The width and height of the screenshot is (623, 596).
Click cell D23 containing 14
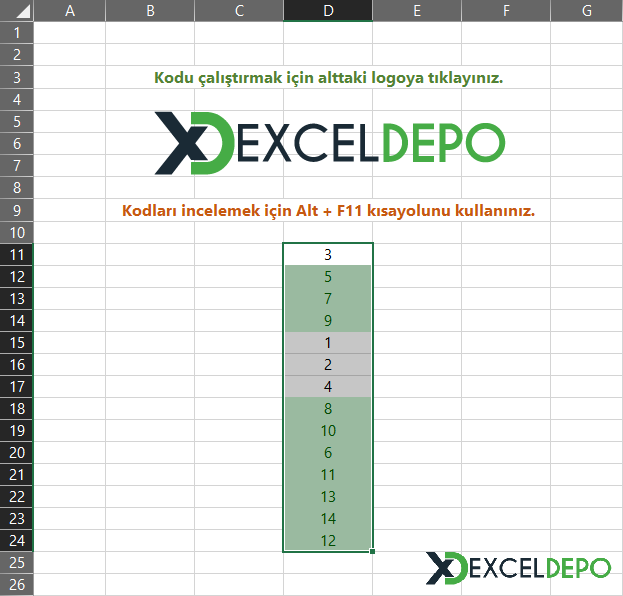328,518
